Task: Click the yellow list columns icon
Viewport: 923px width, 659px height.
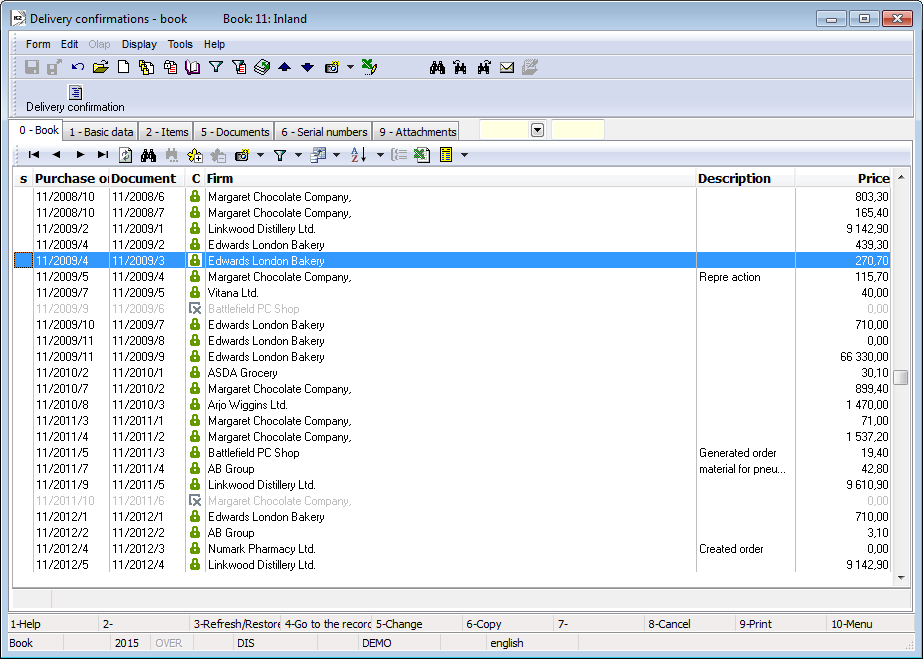Action: click(x=446, y=155)
